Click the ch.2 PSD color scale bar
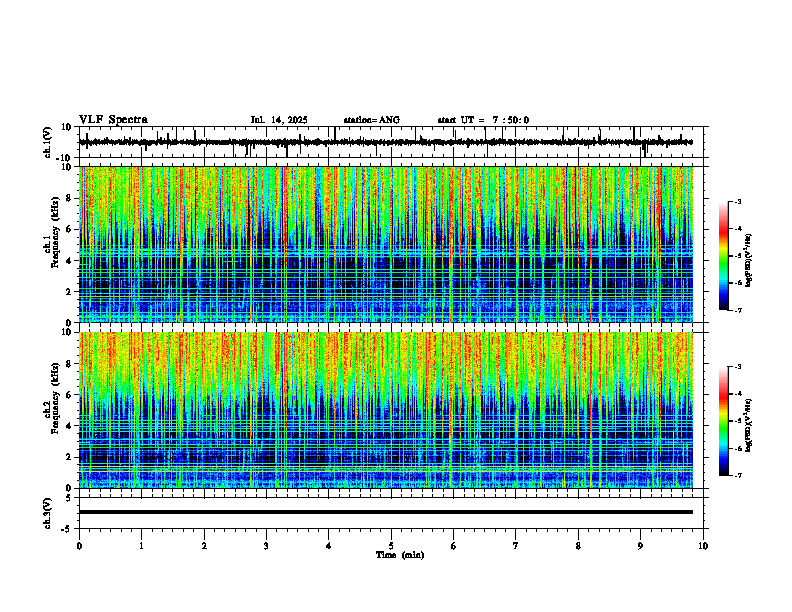 [x=724, y=421]
